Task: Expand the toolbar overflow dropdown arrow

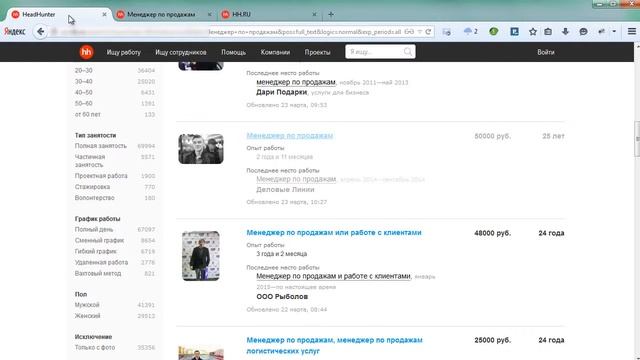Action: tap(614, 31)
